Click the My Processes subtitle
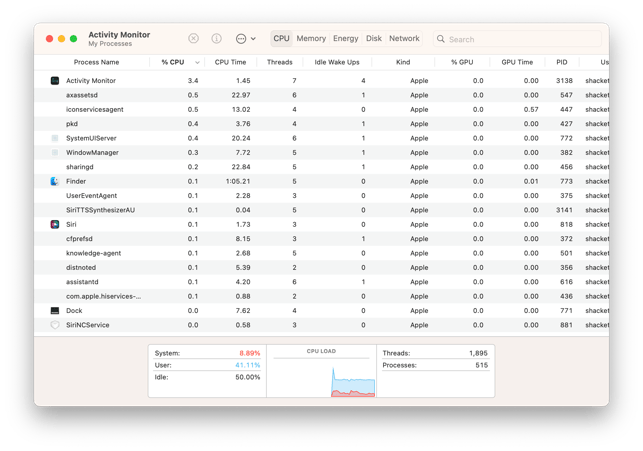643x451 pixels. click(110, 44)
